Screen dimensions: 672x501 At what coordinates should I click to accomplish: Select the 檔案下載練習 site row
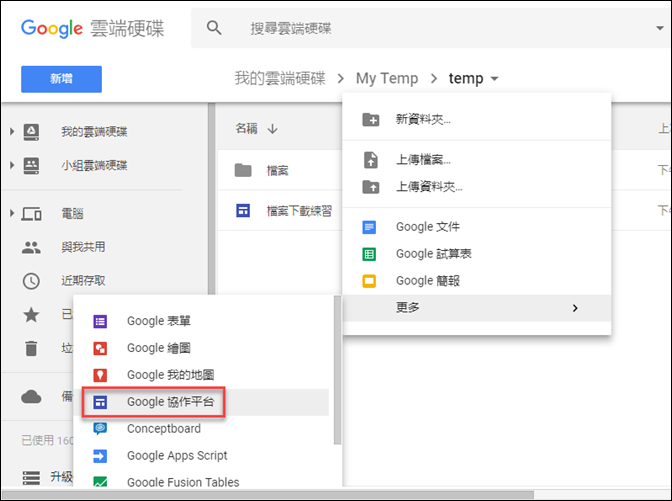pyautogui.click(x=279, y=210)
